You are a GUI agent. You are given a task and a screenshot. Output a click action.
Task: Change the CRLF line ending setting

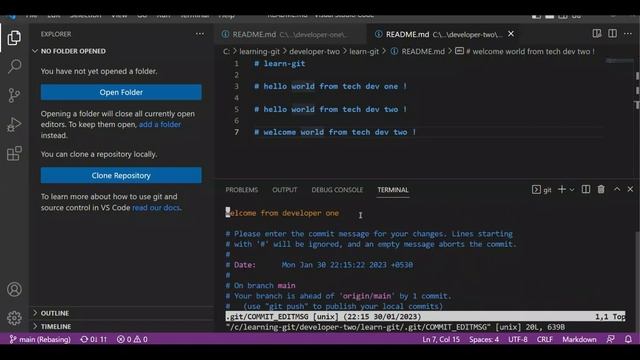pyautogui.click(x=544, y=339)
